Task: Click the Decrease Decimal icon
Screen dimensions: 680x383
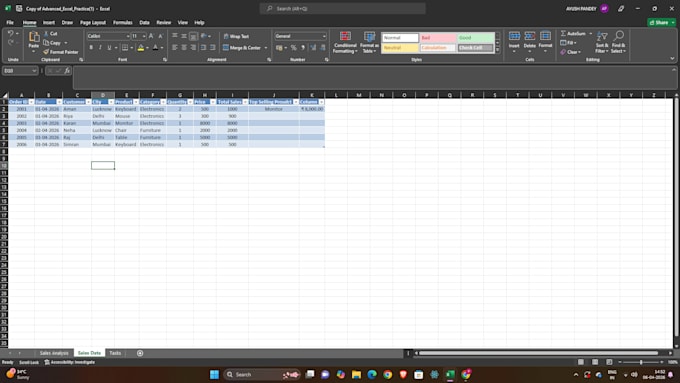Action: (x=323, y=47)
